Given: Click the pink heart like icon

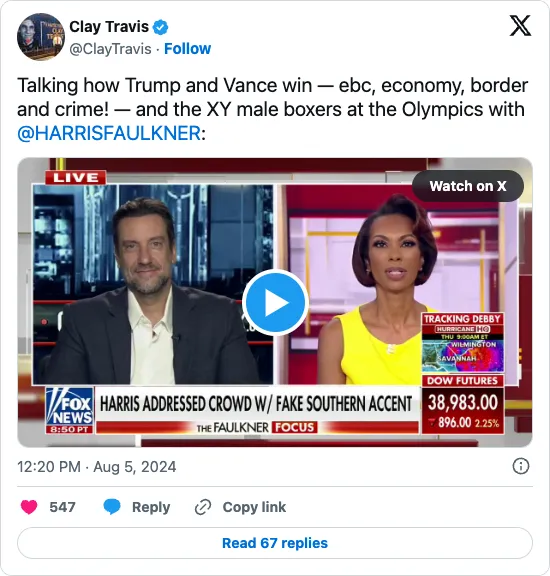Looking at the screenshot, I should click(x=29, y=507).
